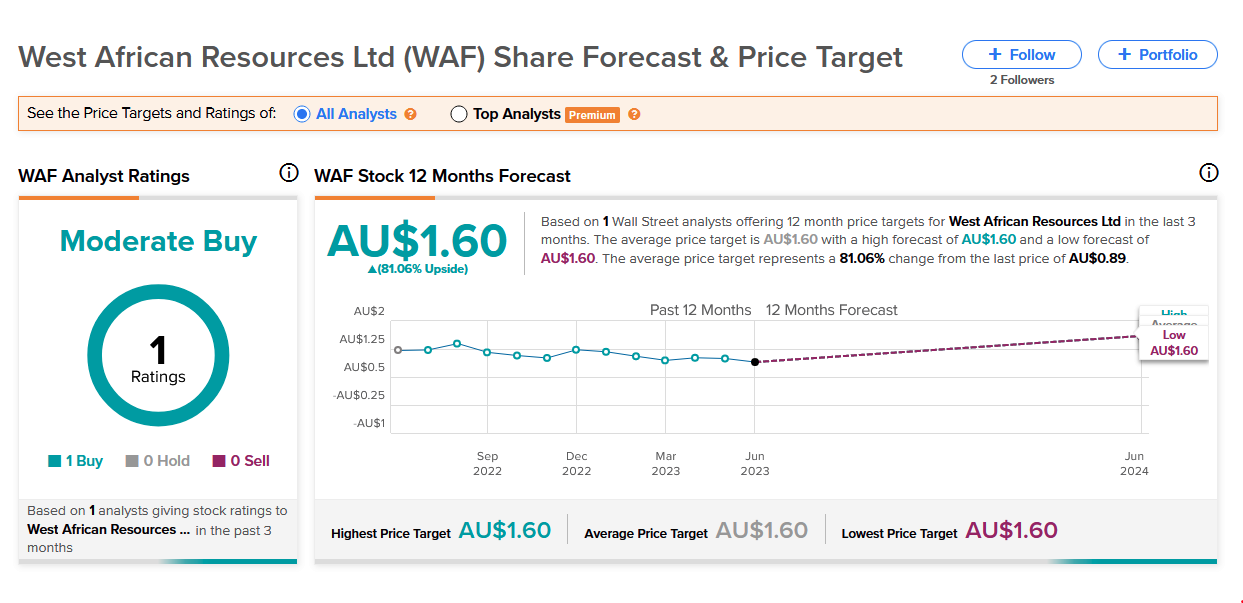Click the teal 1 Buy legend swatch
1243x603 pixels.
[x=55, y=462]
